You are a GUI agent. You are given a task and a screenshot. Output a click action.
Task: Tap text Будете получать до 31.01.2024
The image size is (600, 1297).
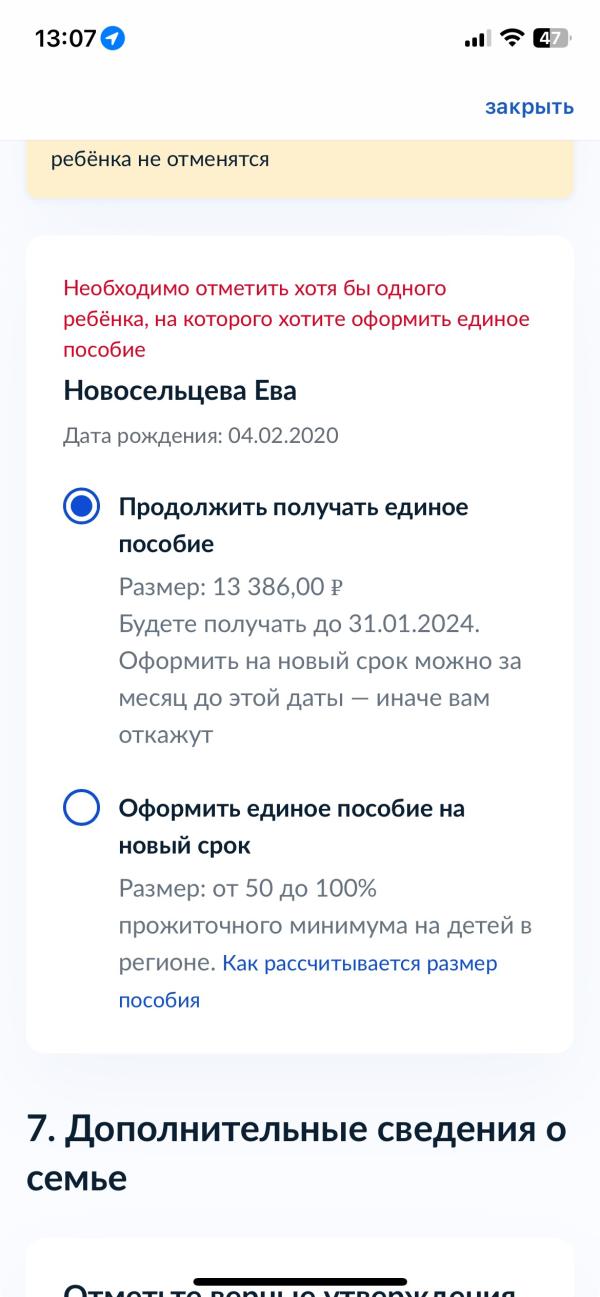tap(300, 624)
